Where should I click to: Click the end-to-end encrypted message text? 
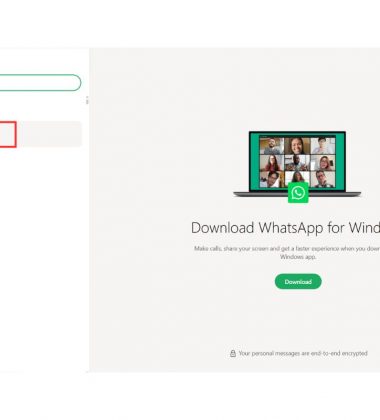tap(303, 353)
